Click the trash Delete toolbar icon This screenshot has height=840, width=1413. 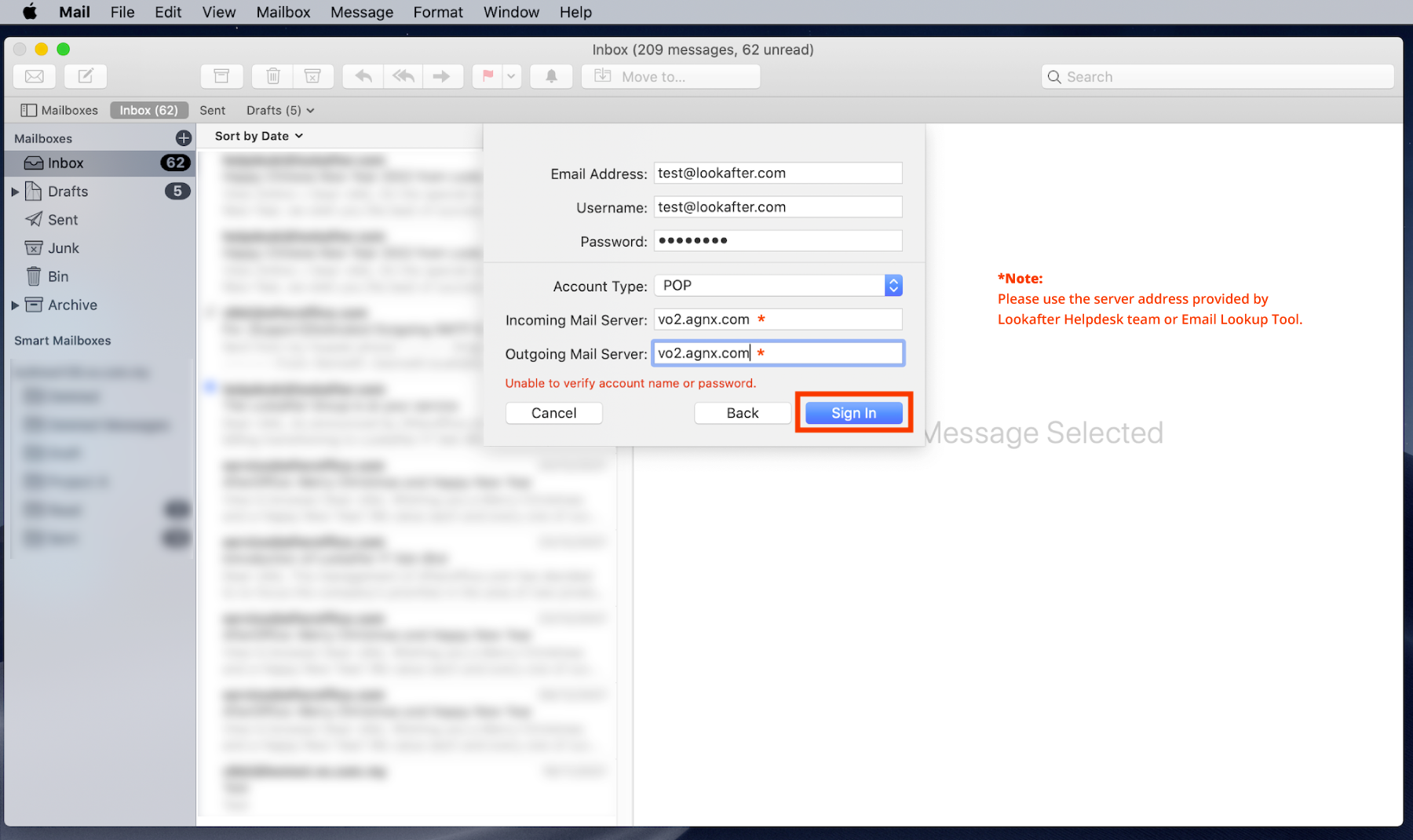tap(272, 76)
